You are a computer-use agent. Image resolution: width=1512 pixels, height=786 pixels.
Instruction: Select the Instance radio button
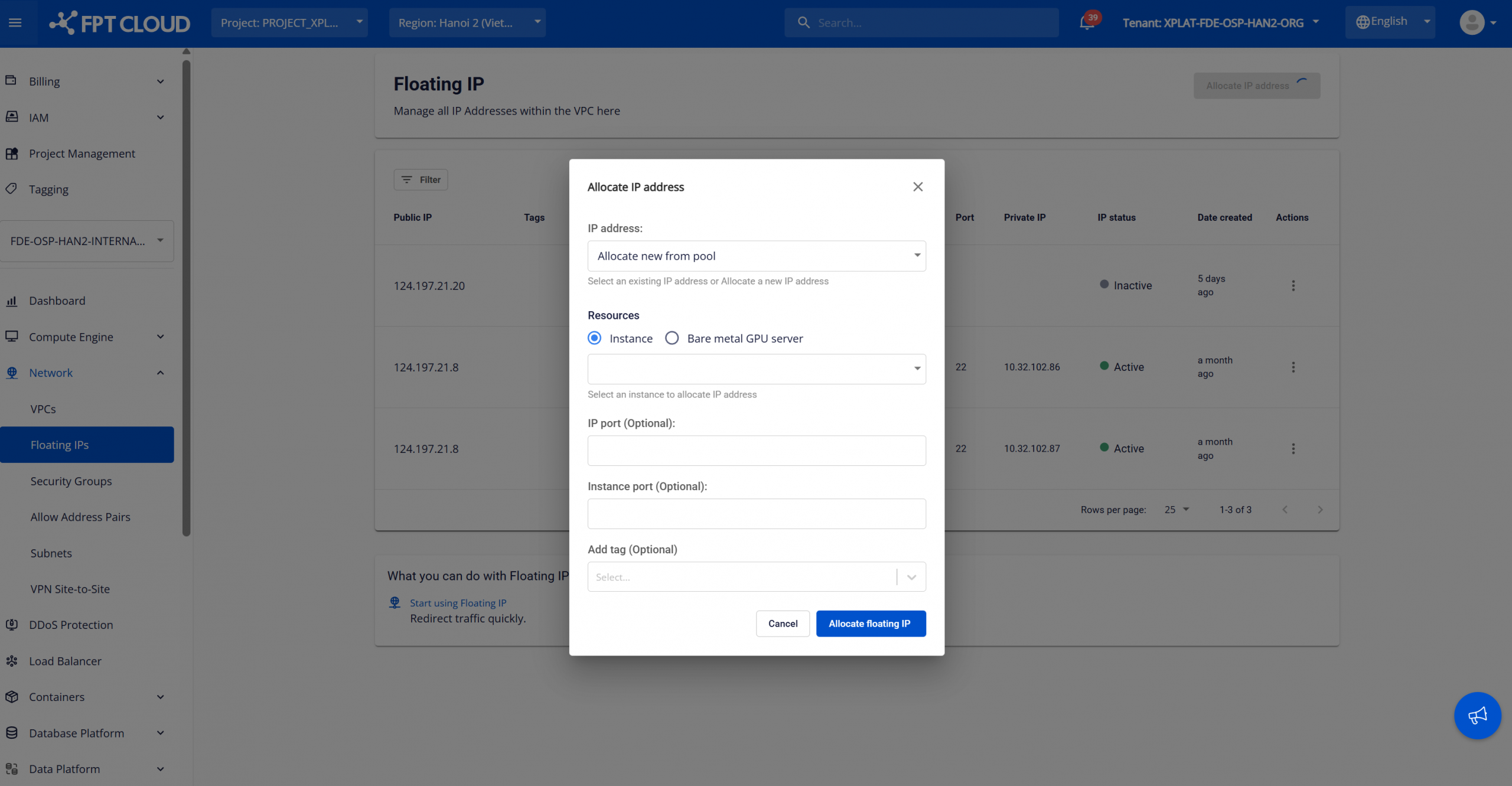point(594,338)
